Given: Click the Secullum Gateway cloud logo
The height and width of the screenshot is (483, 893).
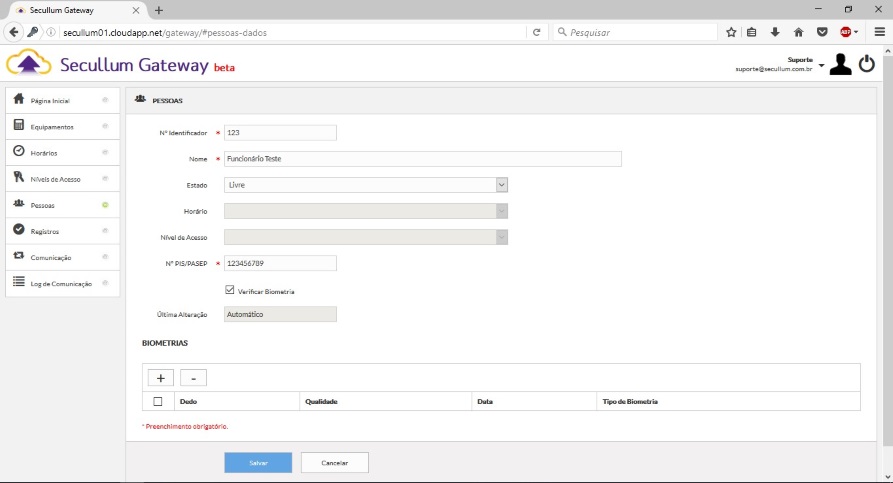Looking at the screenshot, I should 28,65.
